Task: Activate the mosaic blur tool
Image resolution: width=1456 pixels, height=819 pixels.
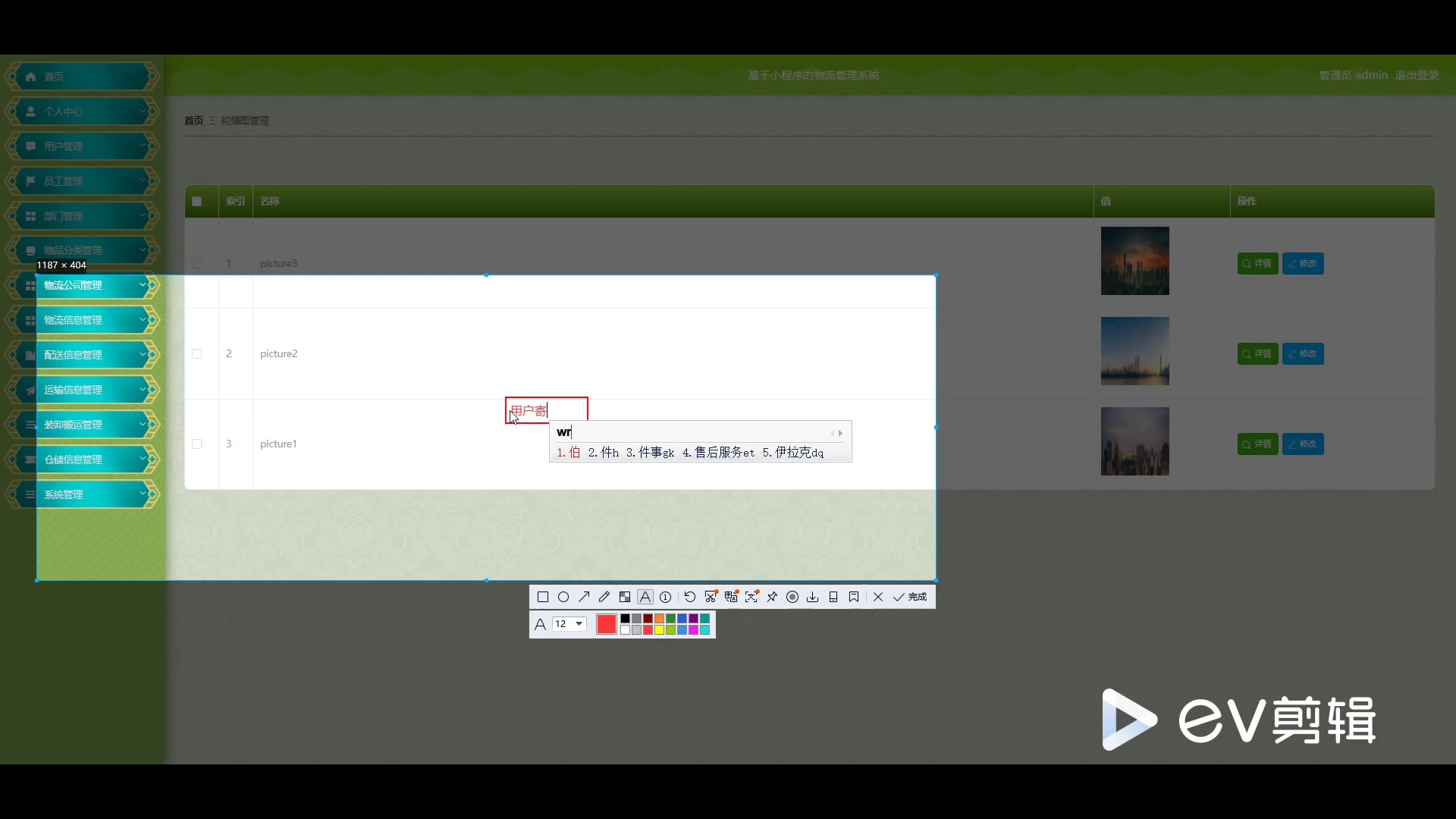Action: (625, 597)
